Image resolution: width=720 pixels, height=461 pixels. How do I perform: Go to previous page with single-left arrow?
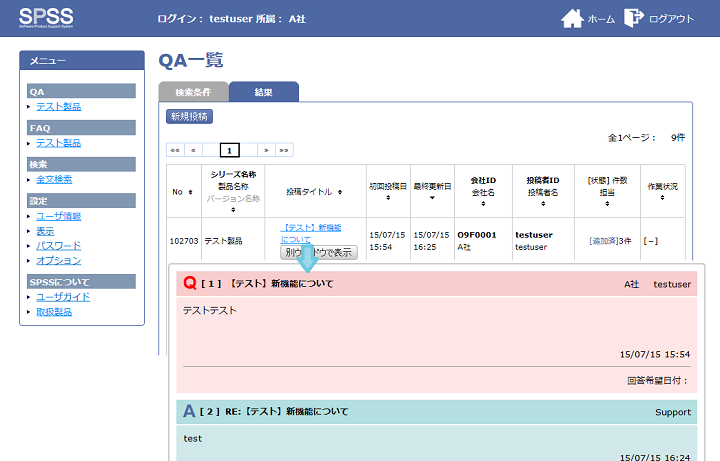(194, 150)
